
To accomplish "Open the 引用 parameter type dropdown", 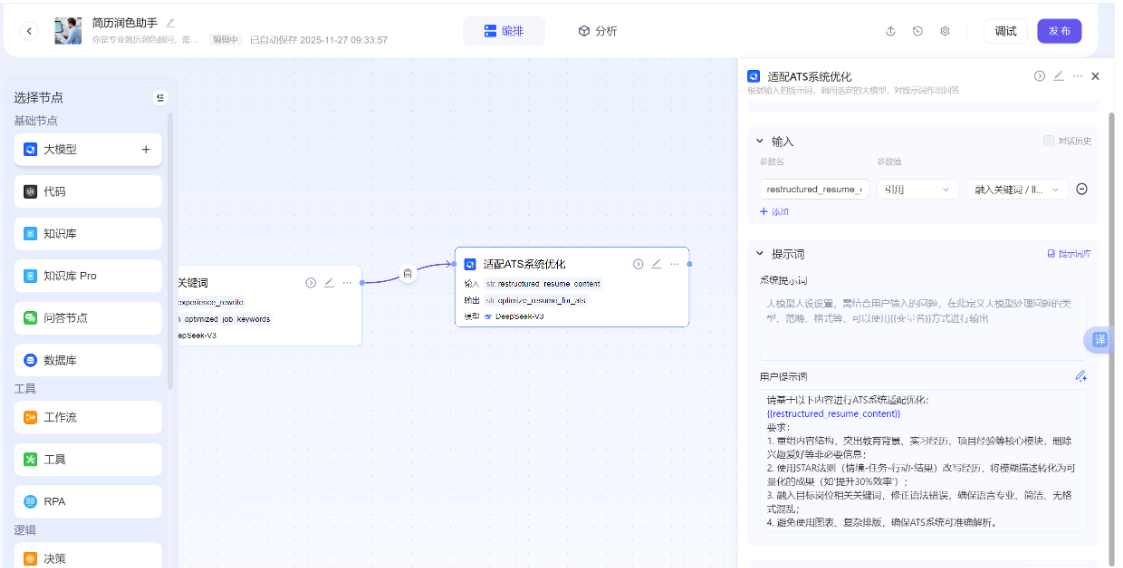I will [918, 189].
